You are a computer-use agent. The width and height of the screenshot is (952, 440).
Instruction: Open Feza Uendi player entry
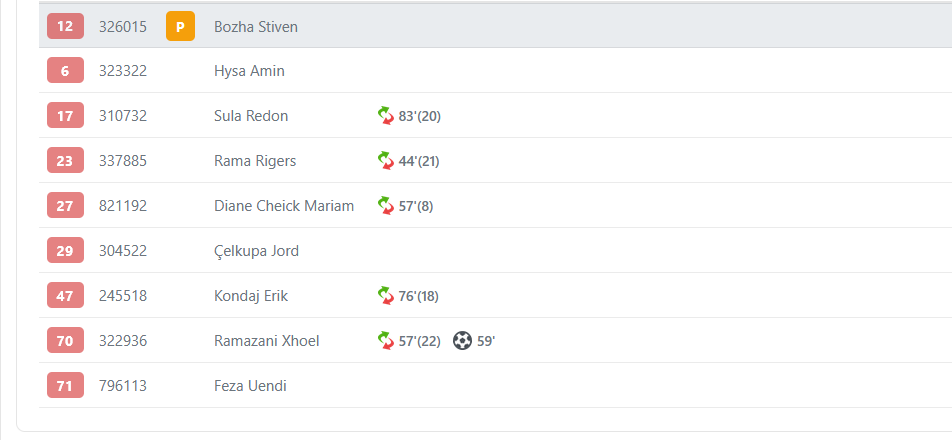click(x=250, y=386)
